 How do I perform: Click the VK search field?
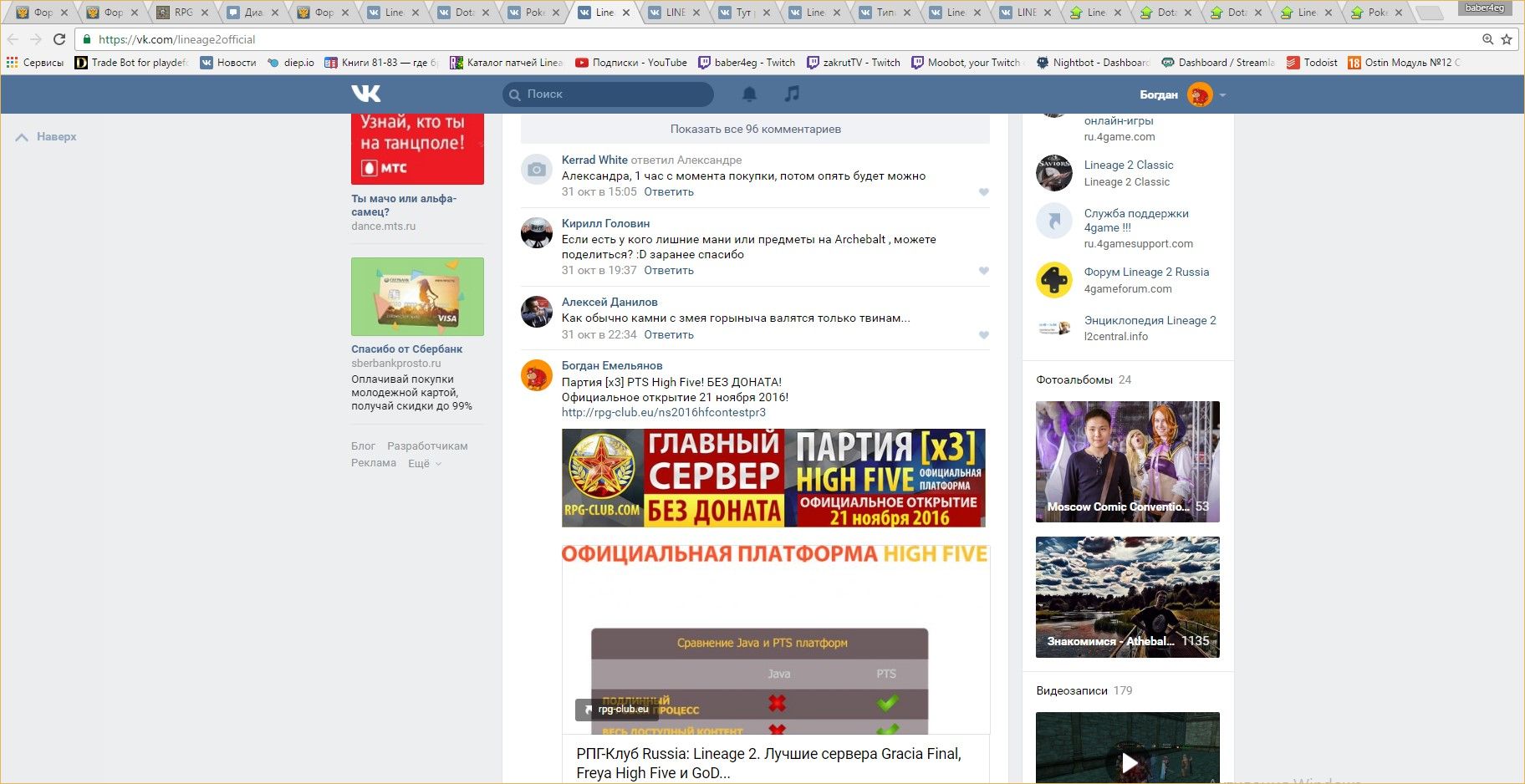tap(609, 94)
